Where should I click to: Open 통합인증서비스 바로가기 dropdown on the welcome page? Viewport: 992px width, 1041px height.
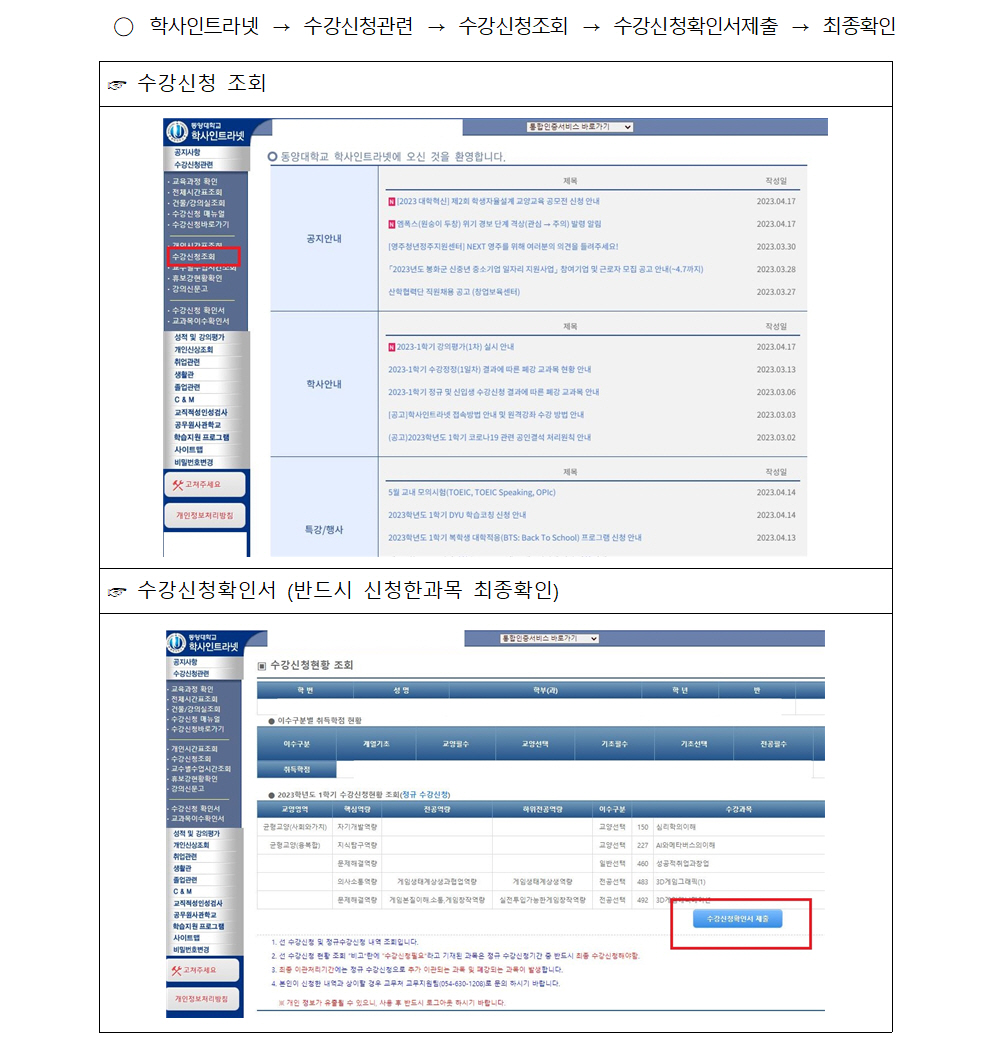pos(580,127)
